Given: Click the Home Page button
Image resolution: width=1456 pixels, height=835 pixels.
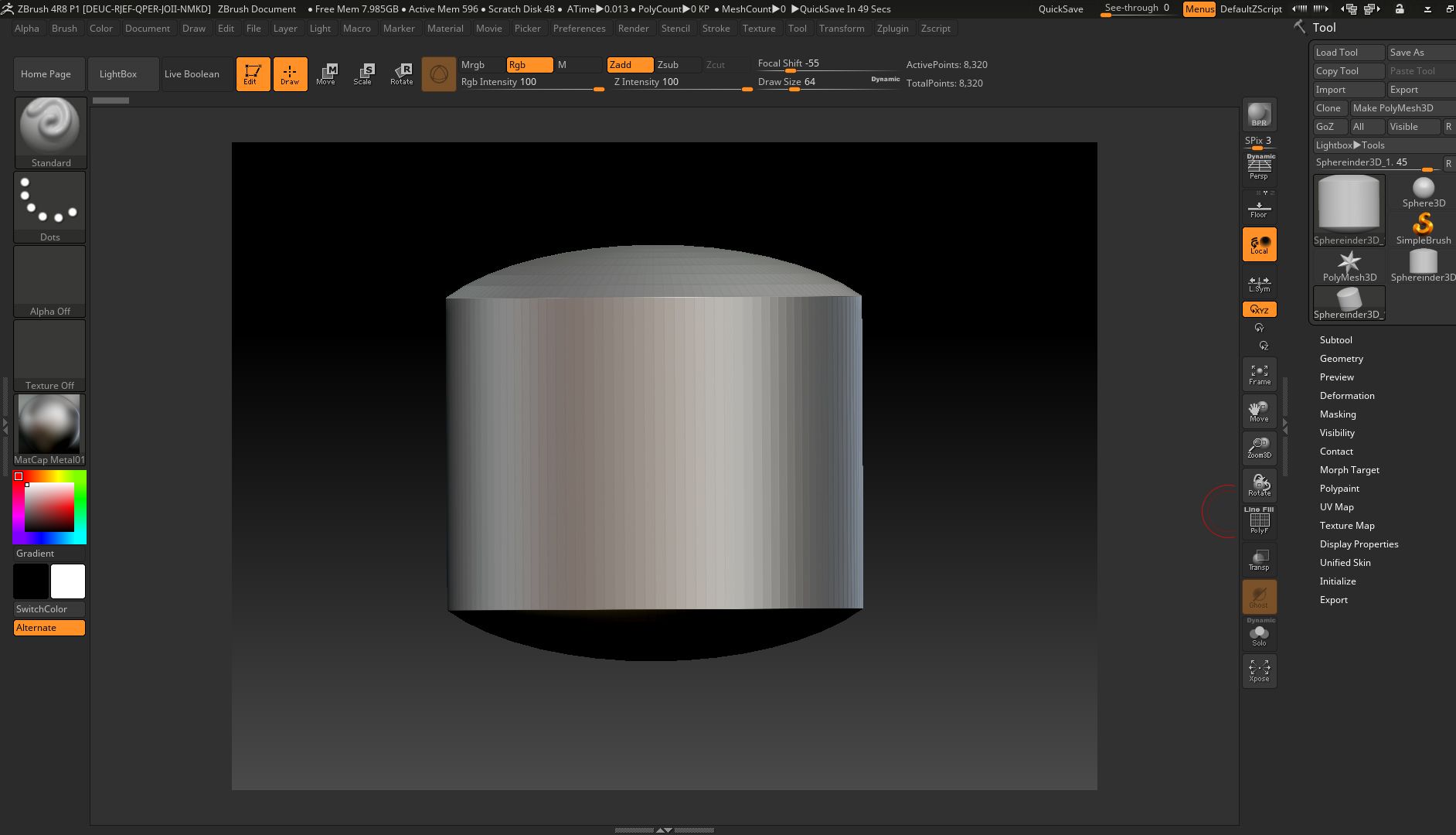Looking at the screenshot, I should [49, 74].
